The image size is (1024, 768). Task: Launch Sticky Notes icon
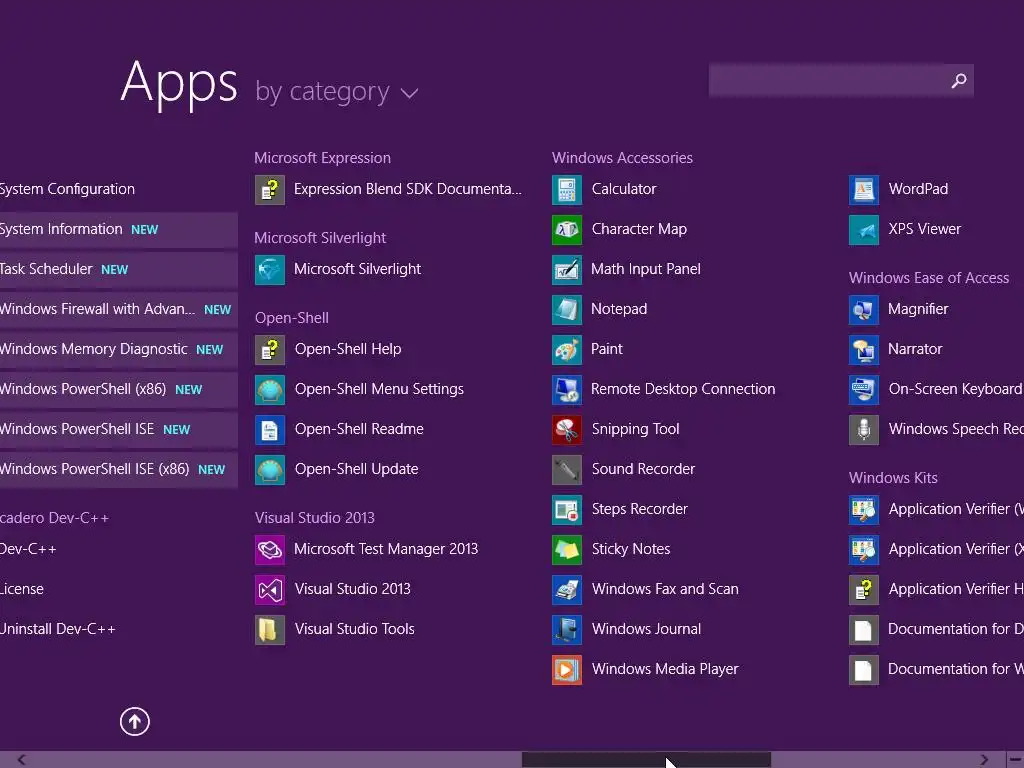[x=566, y=550]
